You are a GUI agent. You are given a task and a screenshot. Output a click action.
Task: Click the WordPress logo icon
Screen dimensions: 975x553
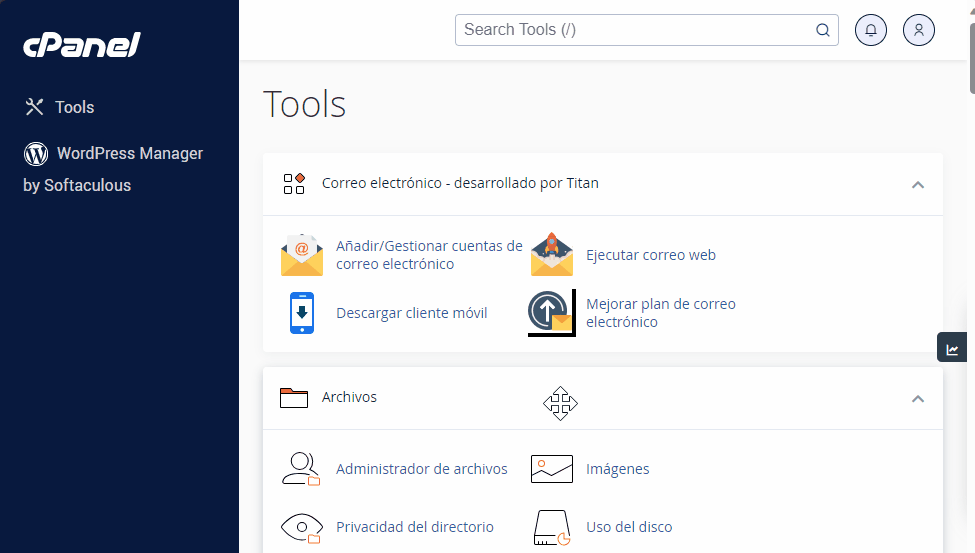click(x=36, y=154)
